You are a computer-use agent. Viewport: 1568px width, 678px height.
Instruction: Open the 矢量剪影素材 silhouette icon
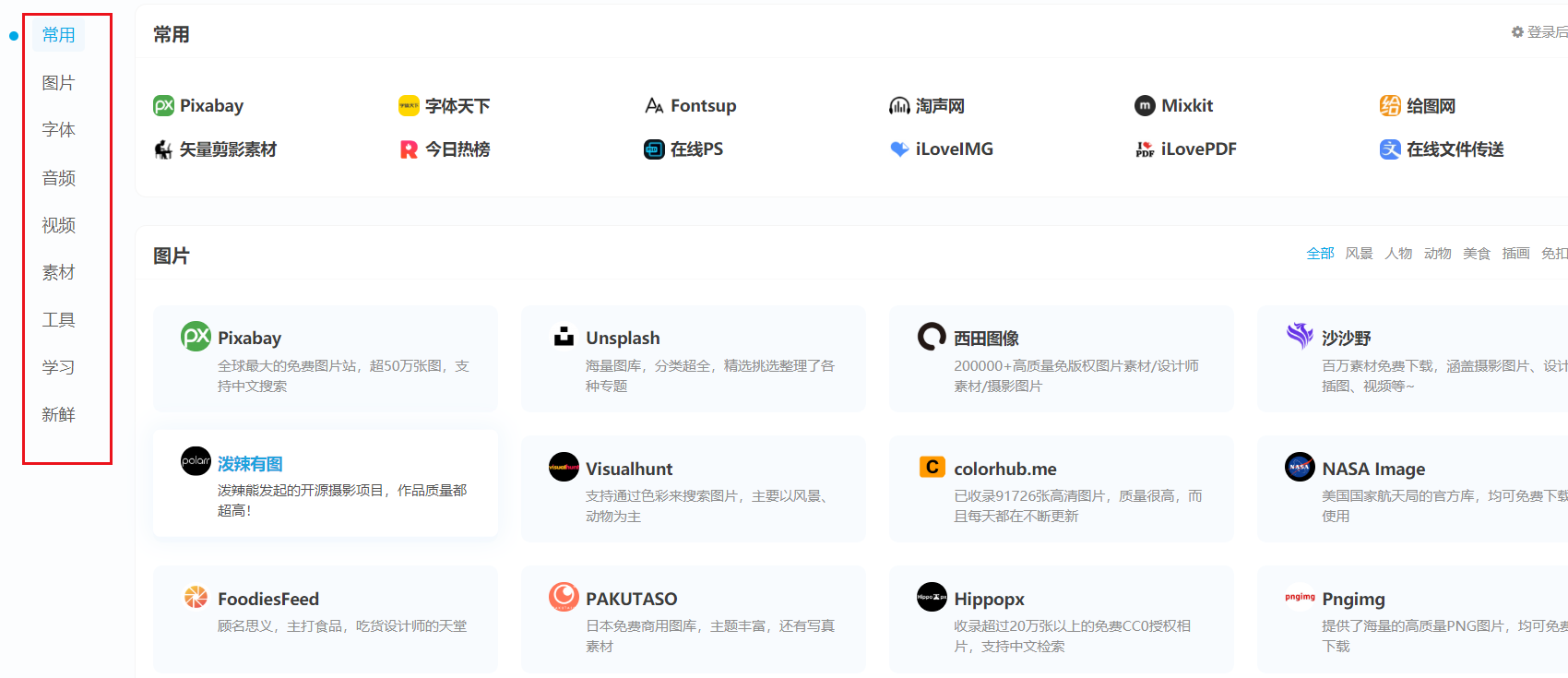pyautogui.click(x=163, y=149)
